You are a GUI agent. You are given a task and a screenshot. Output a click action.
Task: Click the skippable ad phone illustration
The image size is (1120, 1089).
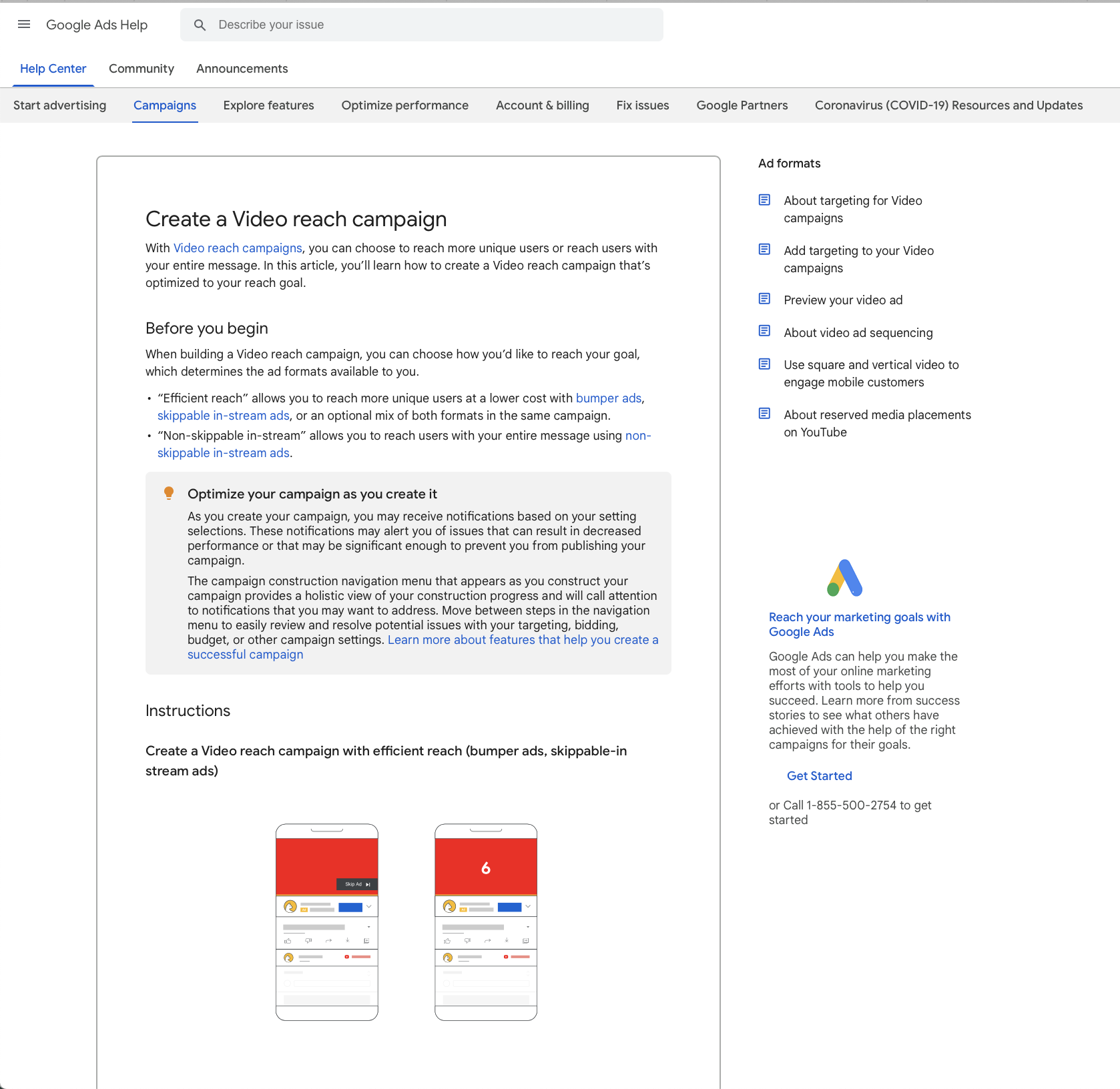click(x=327, y=922)
